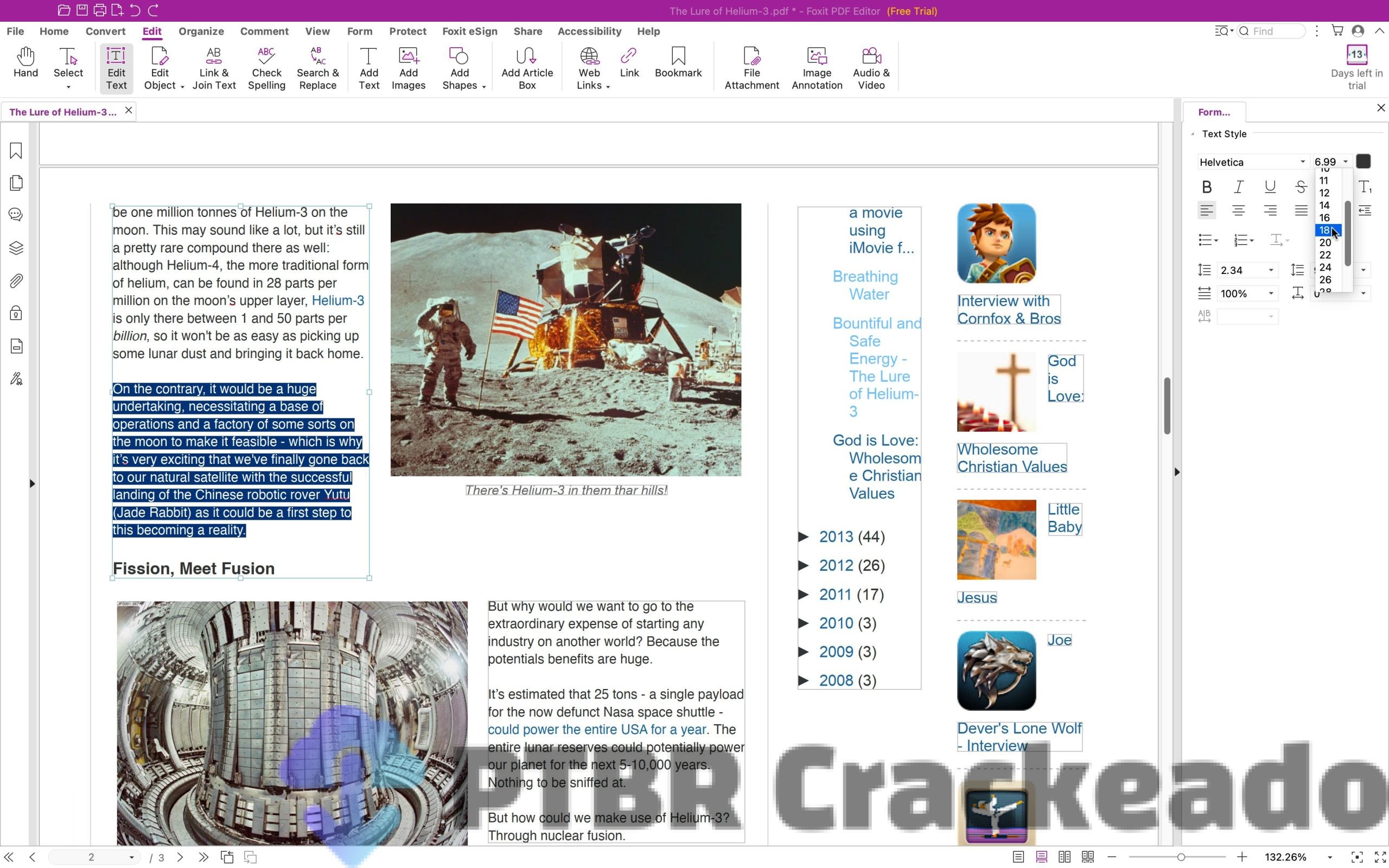1389x868 pixels.
Task: Click the font size list scrollbar
Action: pyautogui.click(x=1347, y=233)
